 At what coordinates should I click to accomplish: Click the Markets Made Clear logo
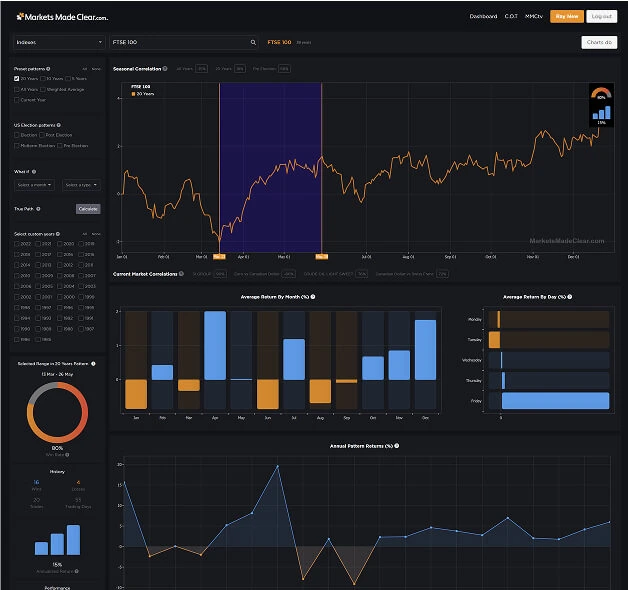[x=62, y=17]
